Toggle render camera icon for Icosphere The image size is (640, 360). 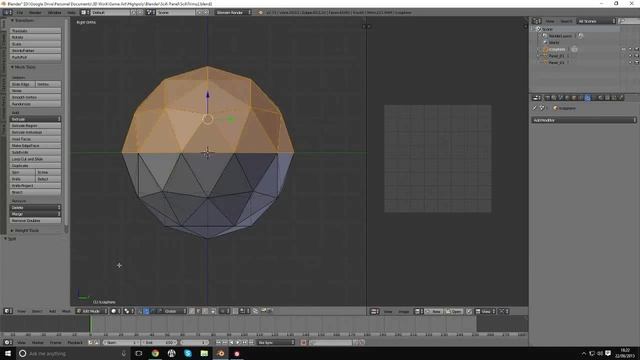click(x=637, y=49)
